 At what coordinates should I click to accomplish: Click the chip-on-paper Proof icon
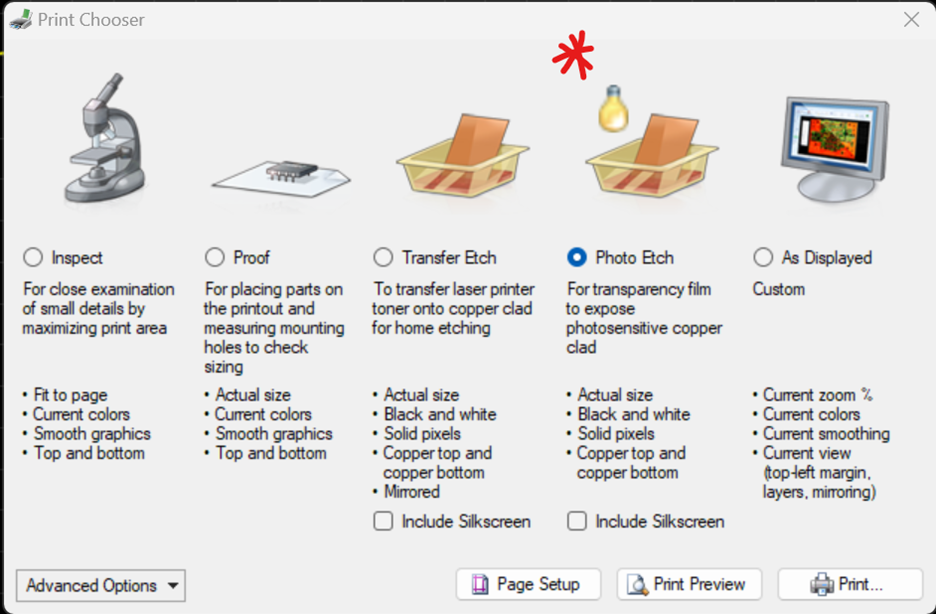281,178
